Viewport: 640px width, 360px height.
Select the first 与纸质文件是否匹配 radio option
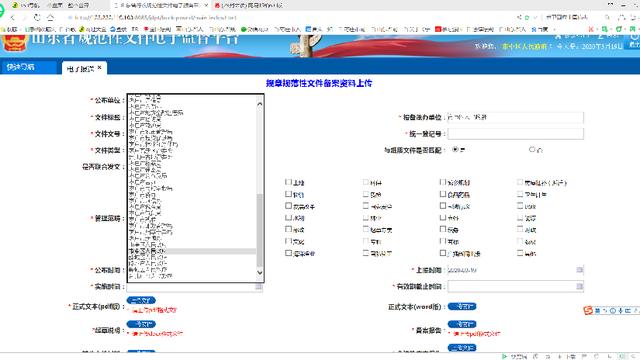[455, 149]
